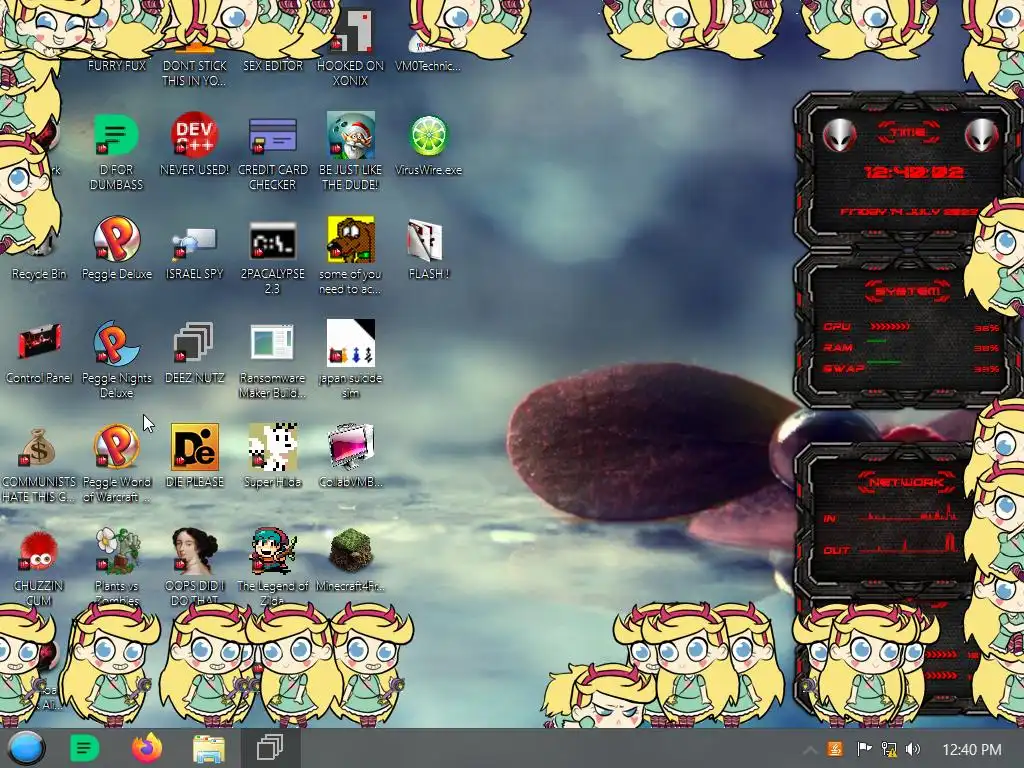
Task: Click the NETWORK widget header
Action: click(x=906, y=482)
